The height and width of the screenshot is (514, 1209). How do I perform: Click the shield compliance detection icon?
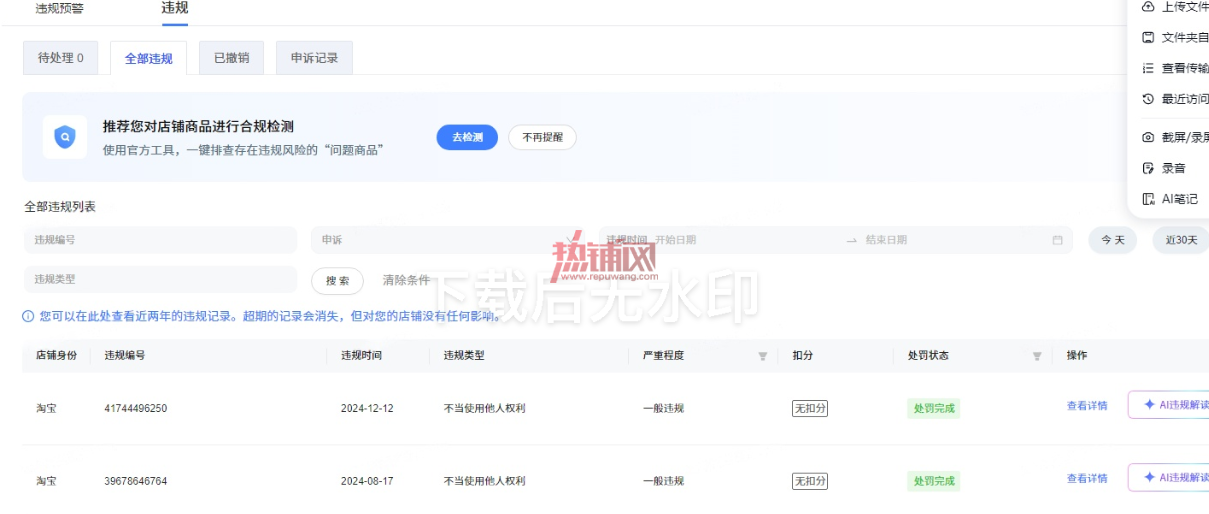(x=65, y=137)
